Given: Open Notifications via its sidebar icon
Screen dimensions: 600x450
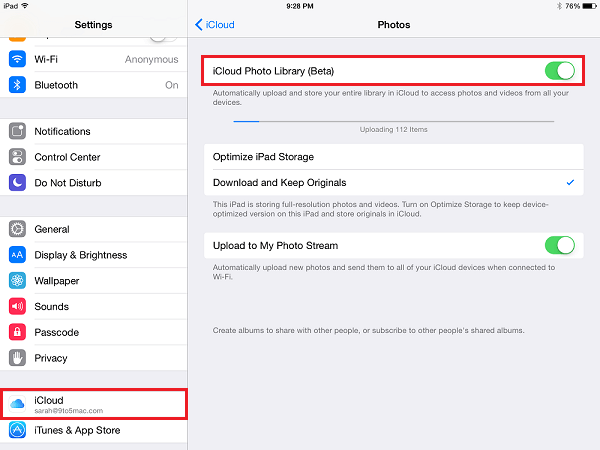Looking at the screenshot, I should 17,131.
